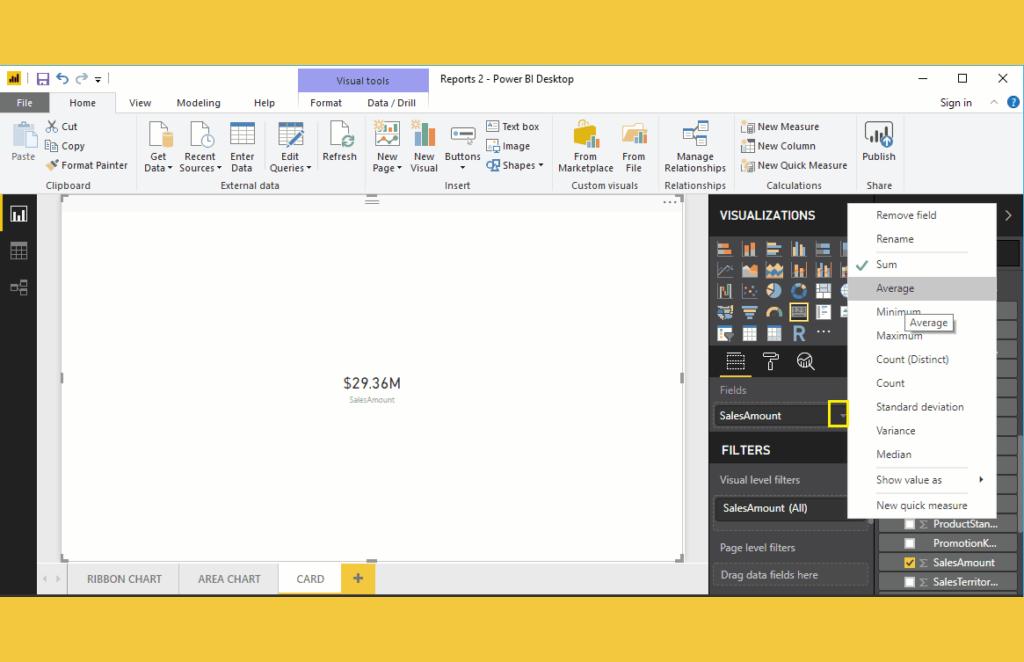Select Median aggregation

[x=921, y=454]
